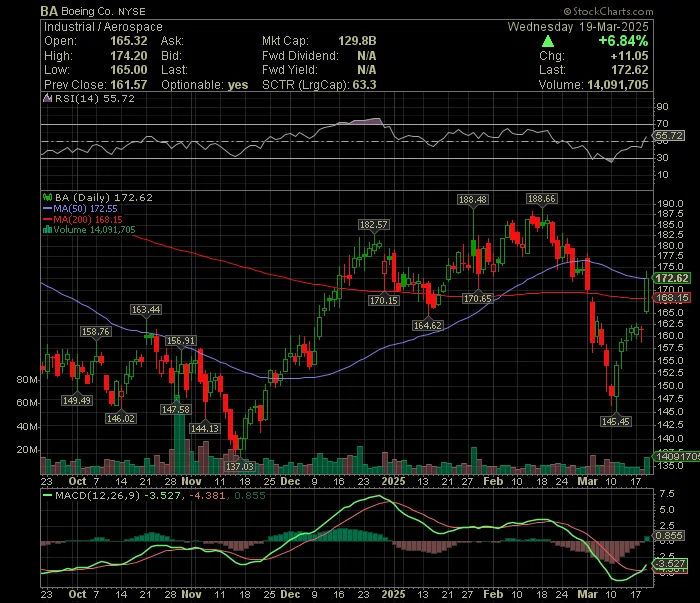Viewport: 700px width, 603px height.
Task: Click the Volume legend bar icon
Action: coord(47,230)
